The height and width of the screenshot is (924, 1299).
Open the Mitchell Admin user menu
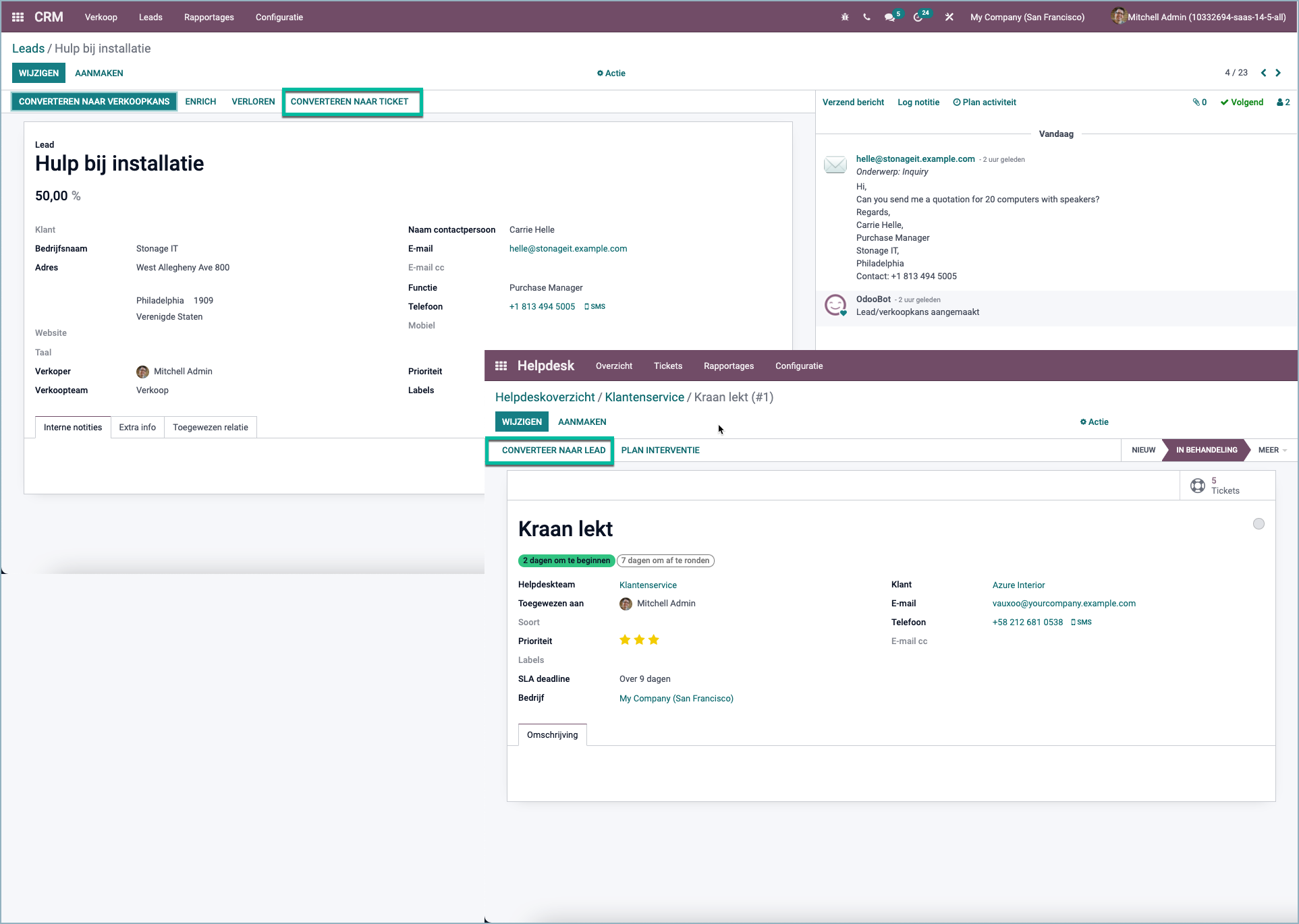1201,17
